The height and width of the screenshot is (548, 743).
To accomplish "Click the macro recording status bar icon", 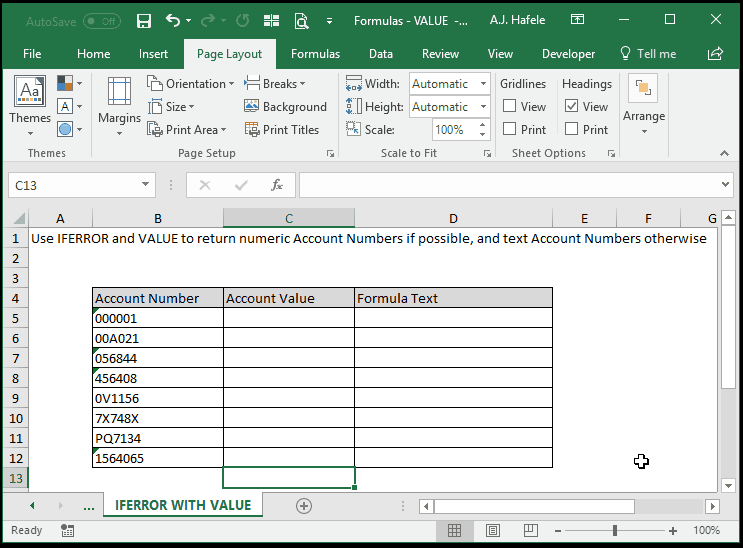I will (x=67, y=530).
